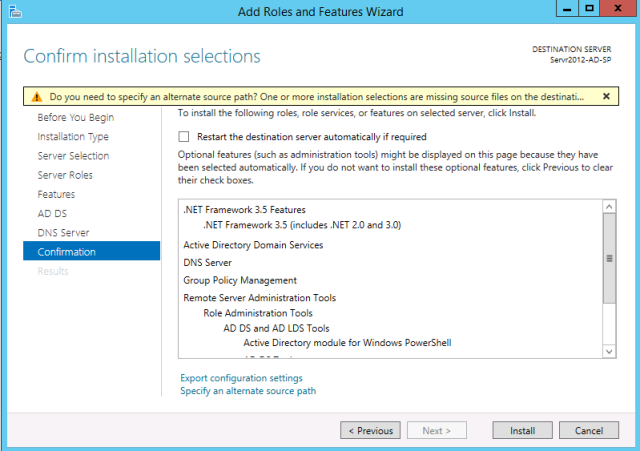640x451 pixels.
Task: Open the Installation Type step
Action: pyautogui.click(x=73, y=136)
